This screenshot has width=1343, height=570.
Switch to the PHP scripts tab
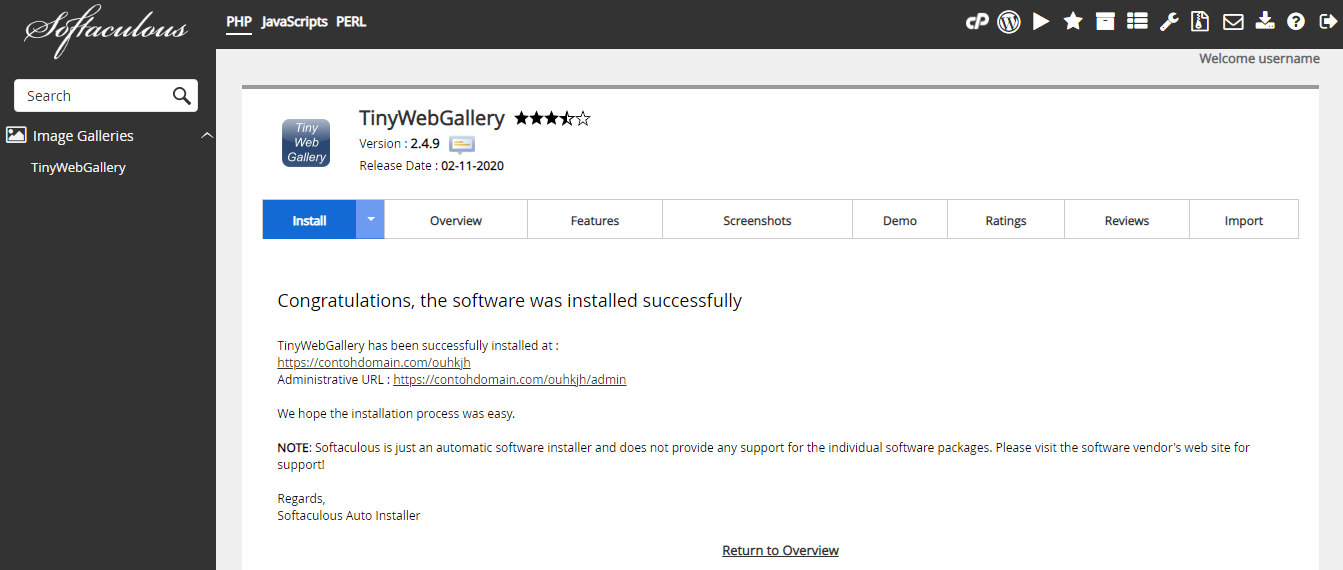(239, 22)
